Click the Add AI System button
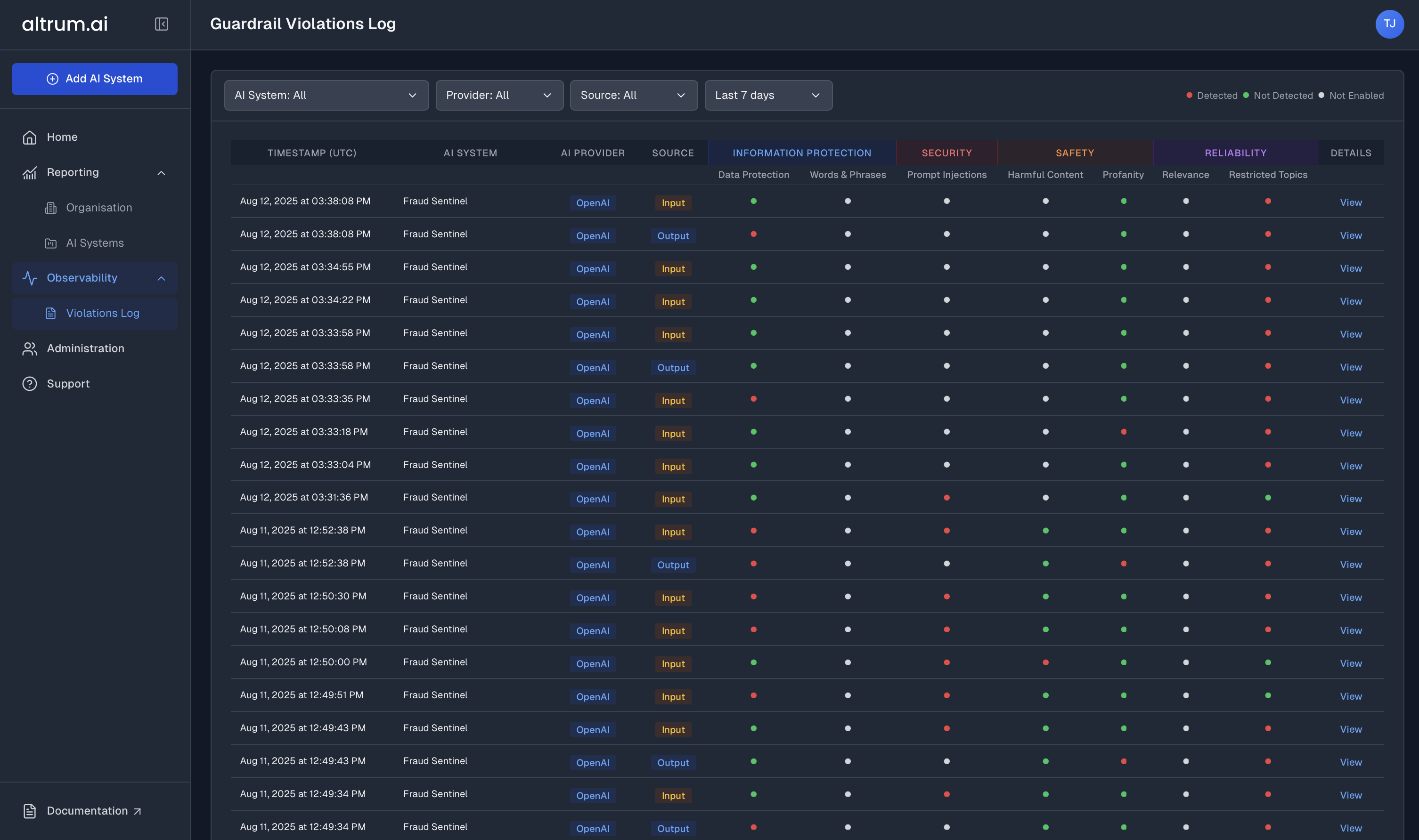1419x840 pixels. [x=95, y=79]
